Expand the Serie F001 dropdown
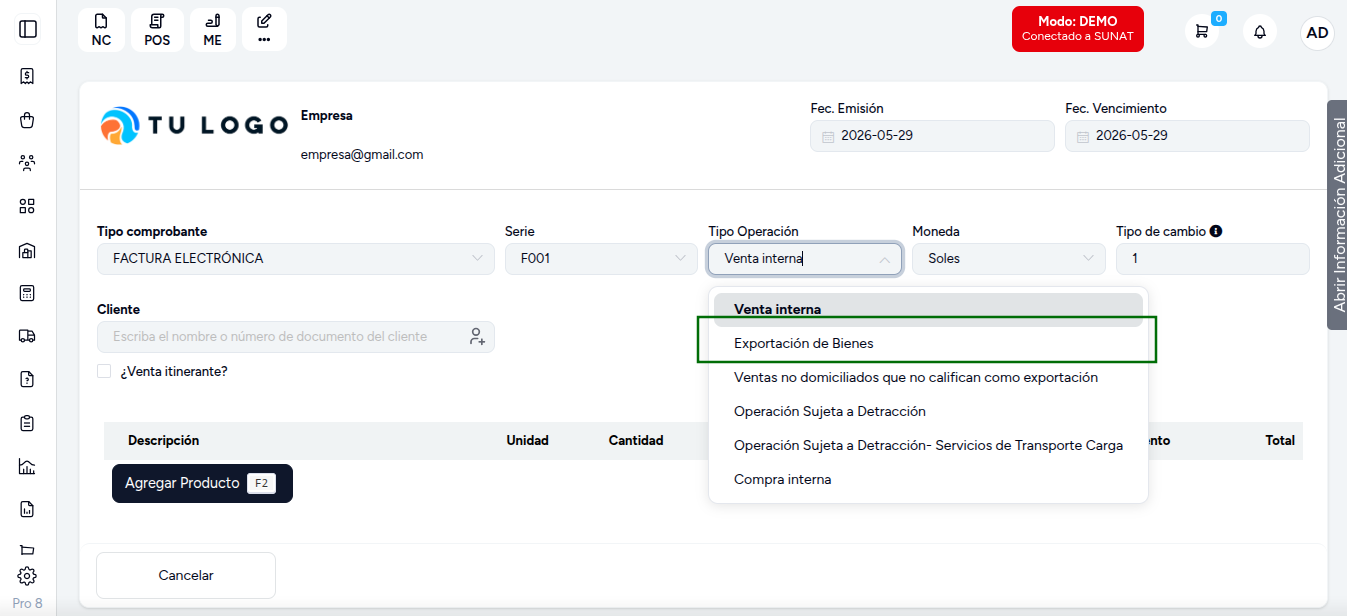This screenshot has width=1347, height=616. [601, 259]
